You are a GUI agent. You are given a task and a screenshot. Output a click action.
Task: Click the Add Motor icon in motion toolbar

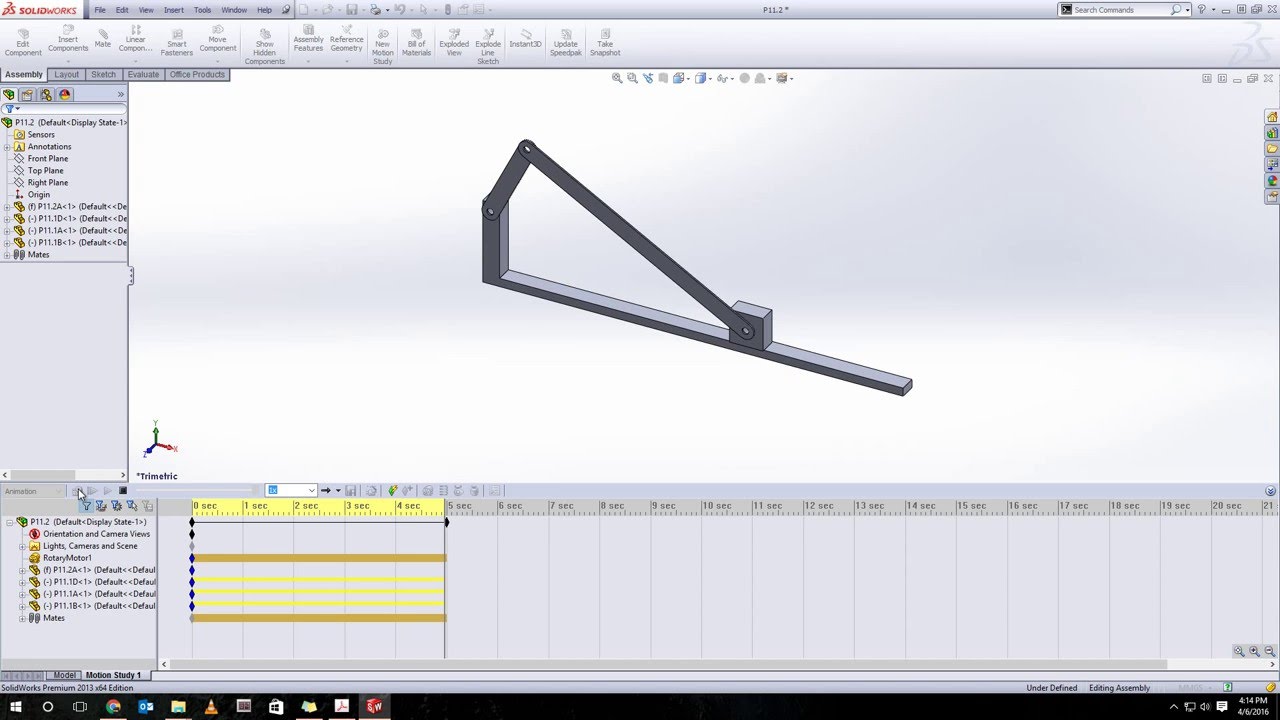click(x=427, y=491)
